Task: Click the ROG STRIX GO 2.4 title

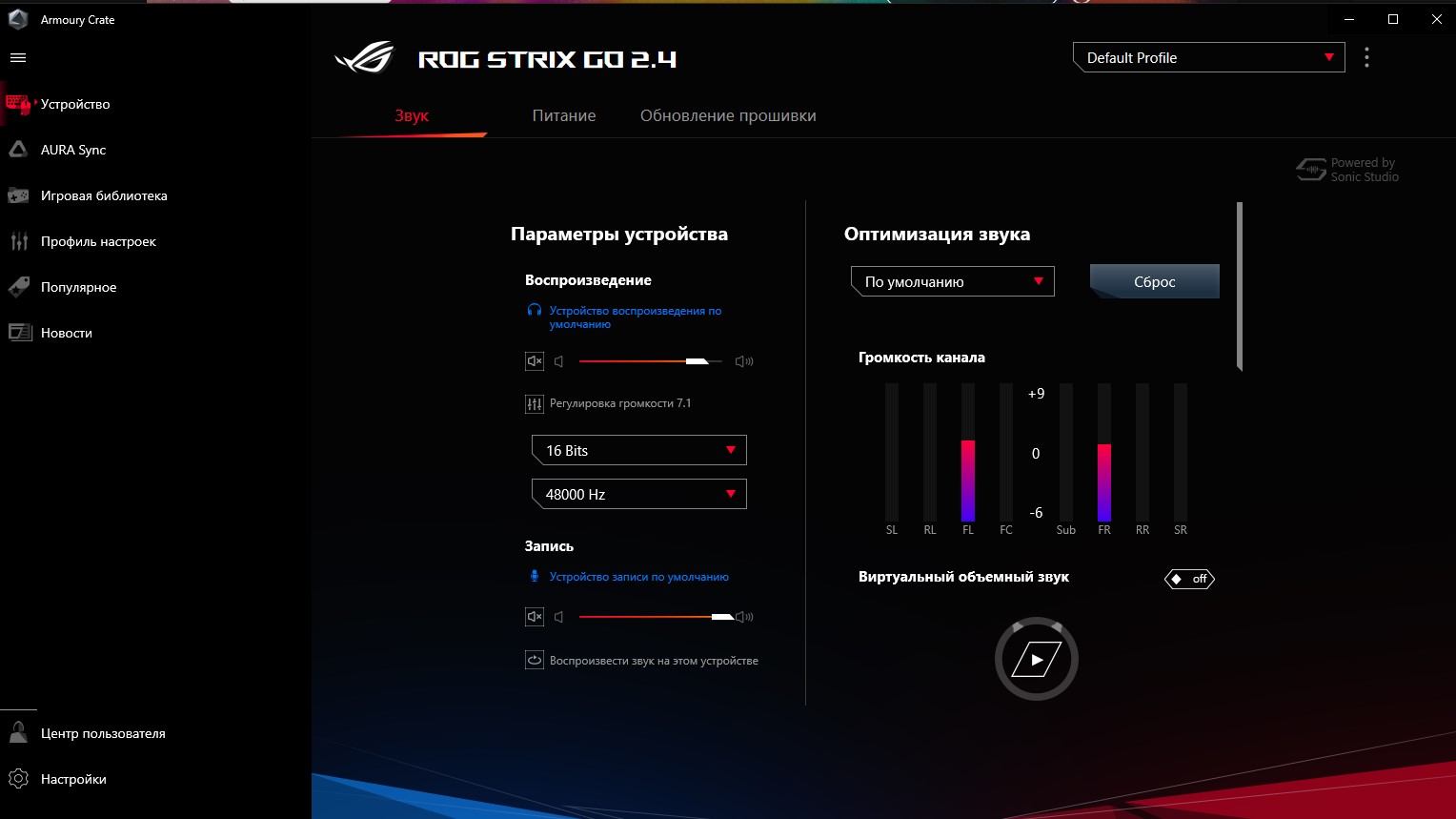Action: coord(548,59)
